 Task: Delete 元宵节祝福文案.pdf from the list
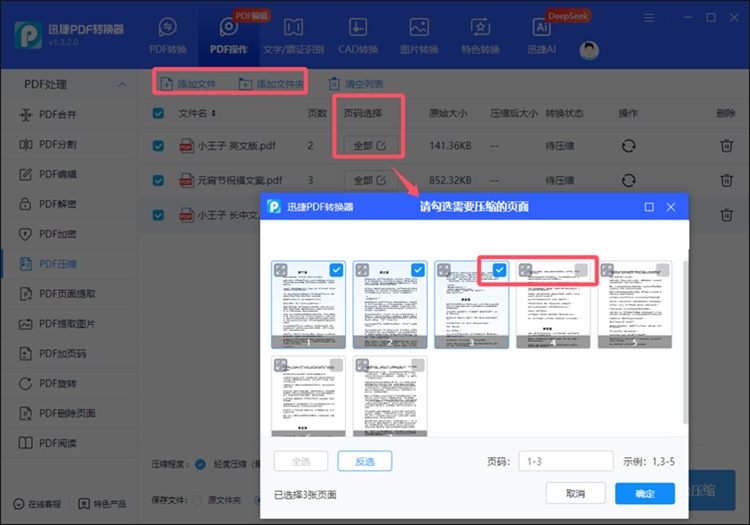click(x=726, y=180)
